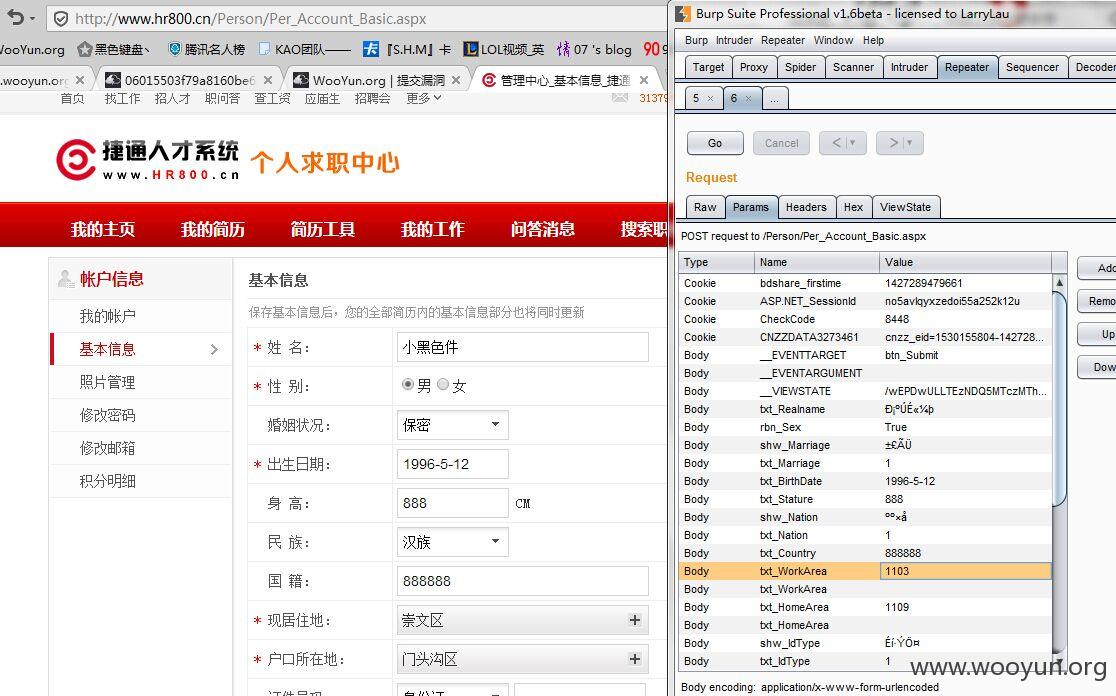Click the Cancel button in Burp Repeater
This screenshot has width=1116, height=696.
[781, 143]
